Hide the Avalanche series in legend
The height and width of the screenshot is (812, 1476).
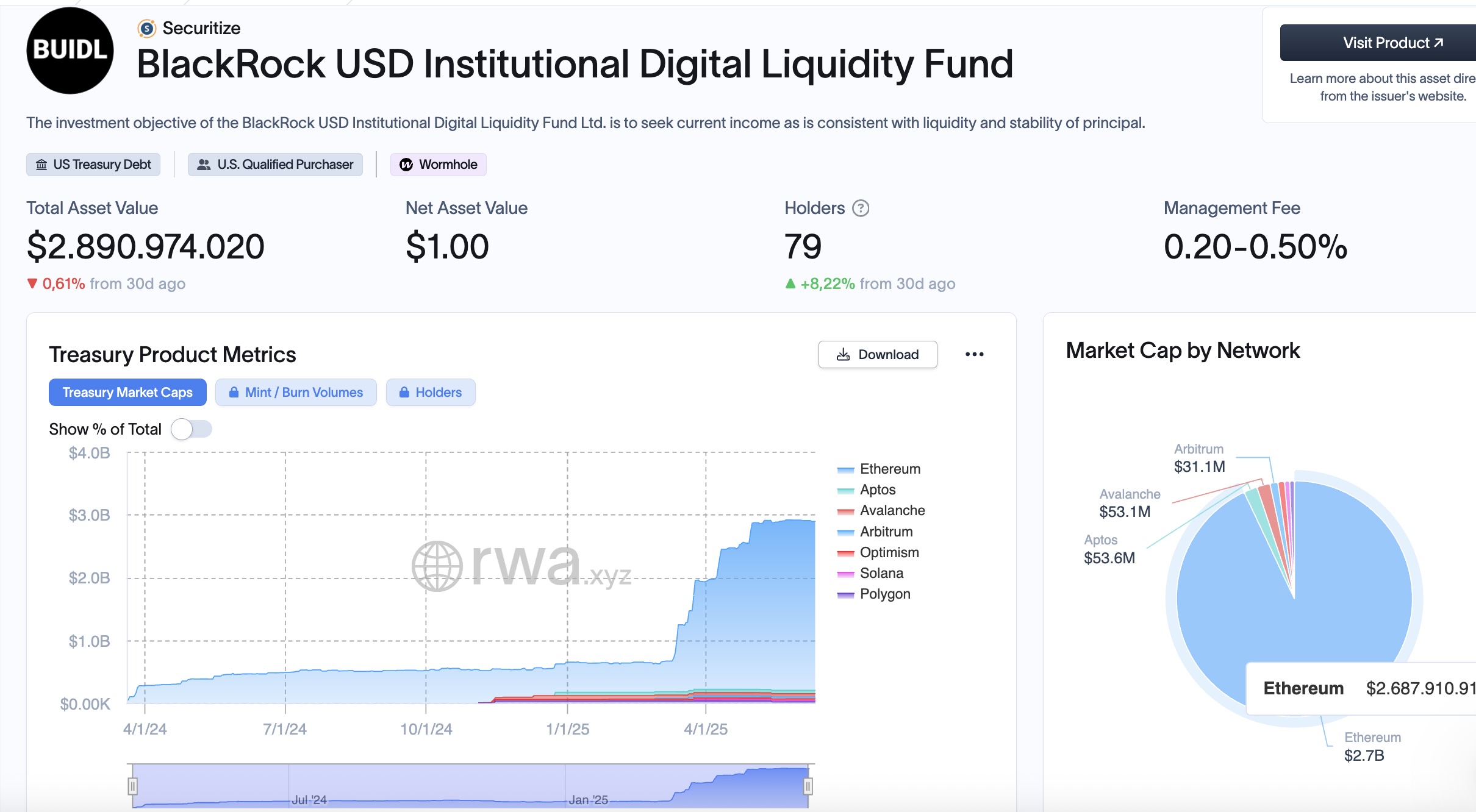click(881, 510)
